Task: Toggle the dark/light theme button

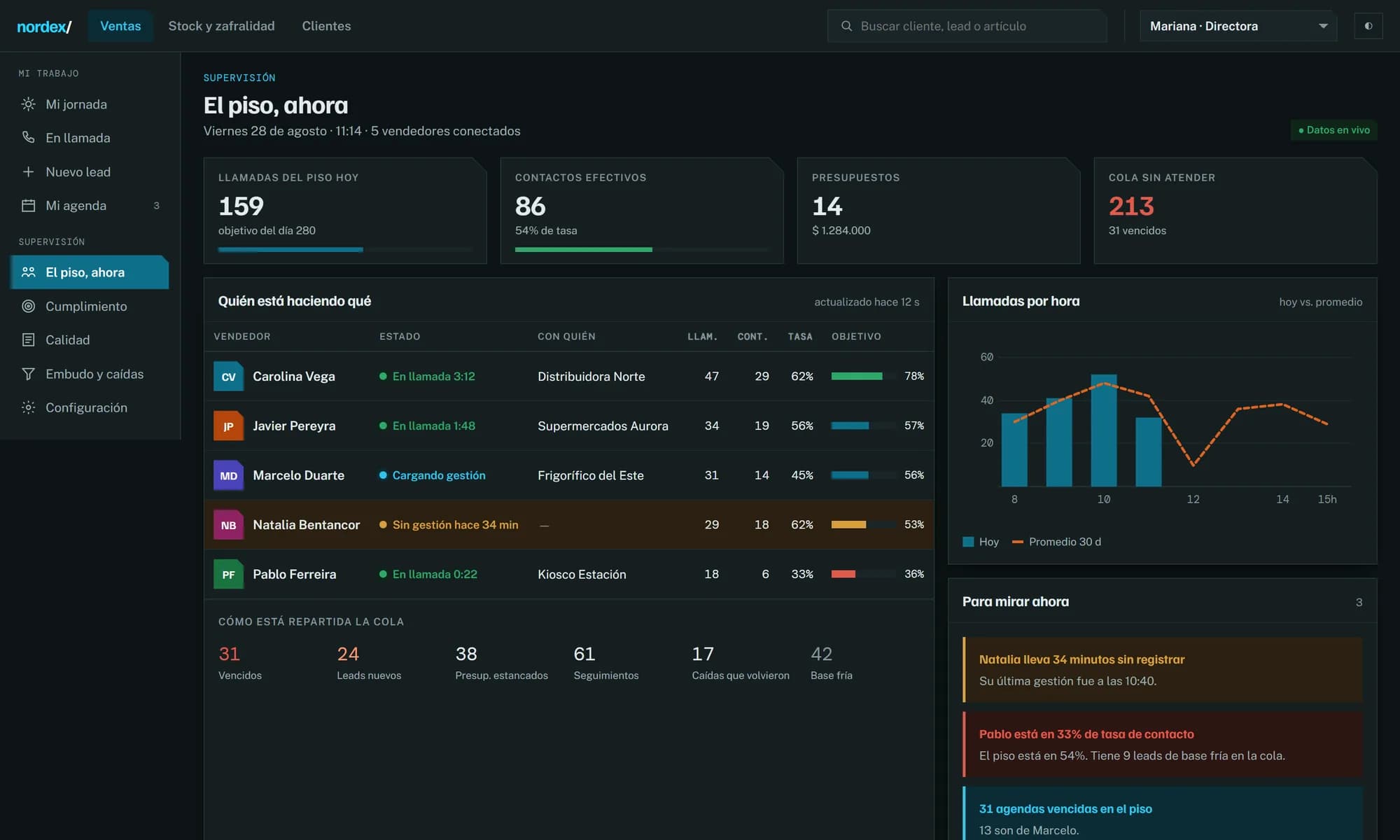Action: 1368,26
